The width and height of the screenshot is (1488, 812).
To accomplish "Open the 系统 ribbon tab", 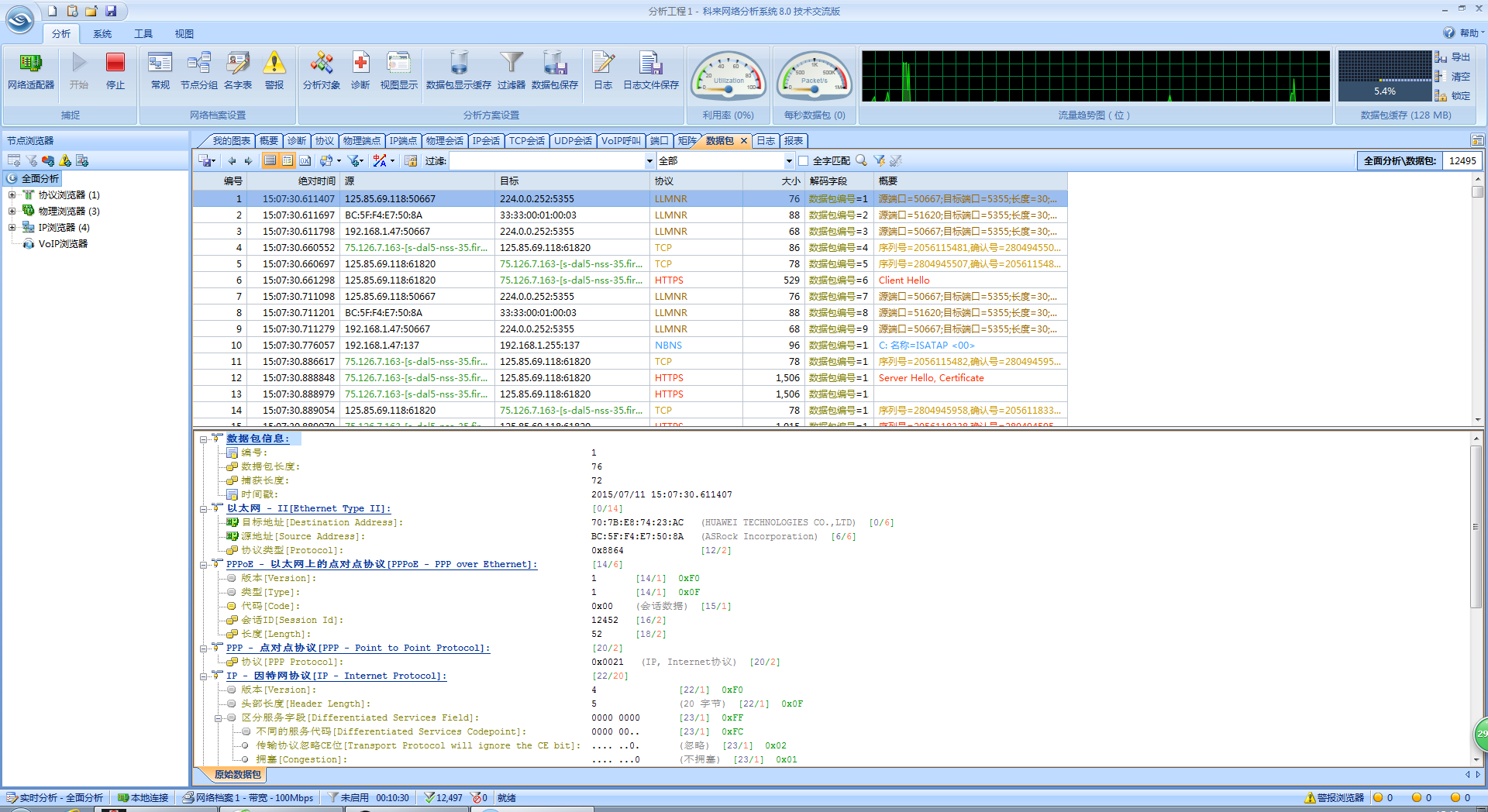I will (x=102, y=34).
